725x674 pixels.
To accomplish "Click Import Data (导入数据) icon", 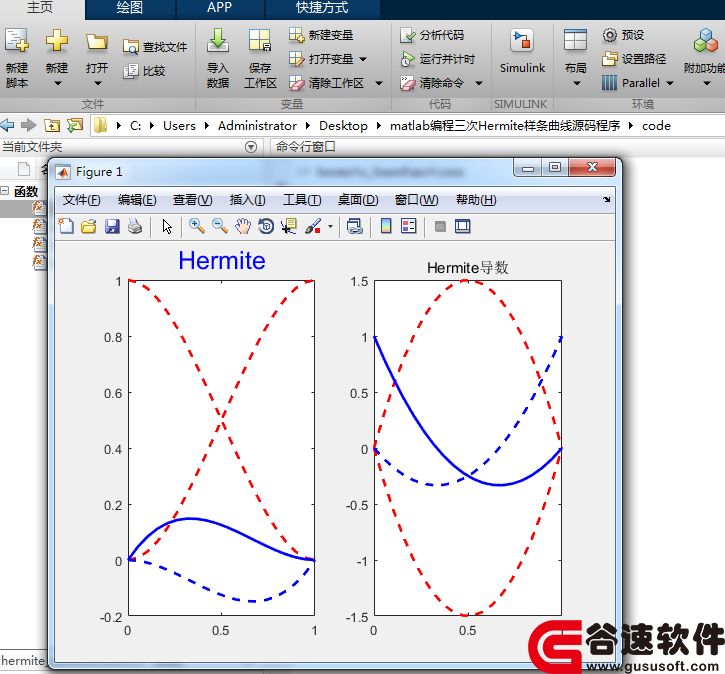I will pos(218,41).
